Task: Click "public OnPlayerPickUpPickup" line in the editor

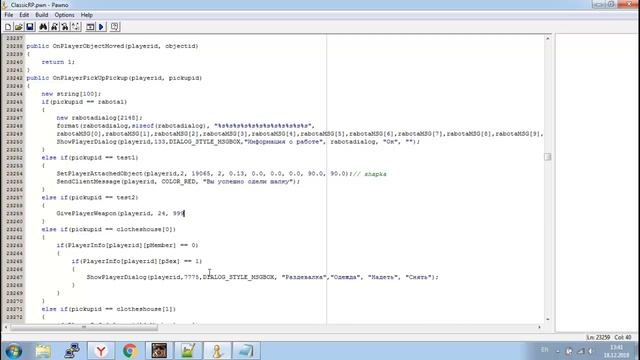Action: (x=114, y=78)
